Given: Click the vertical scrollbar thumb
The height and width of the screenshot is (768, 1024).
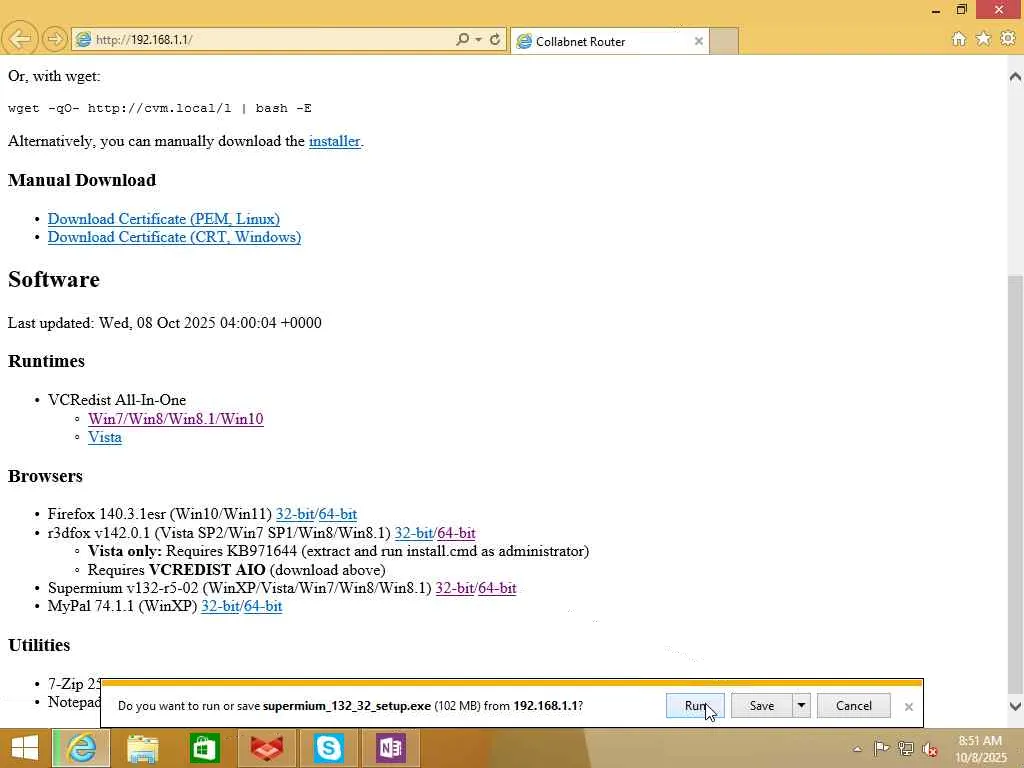Looking at the screenshot, I should 1016,483.
